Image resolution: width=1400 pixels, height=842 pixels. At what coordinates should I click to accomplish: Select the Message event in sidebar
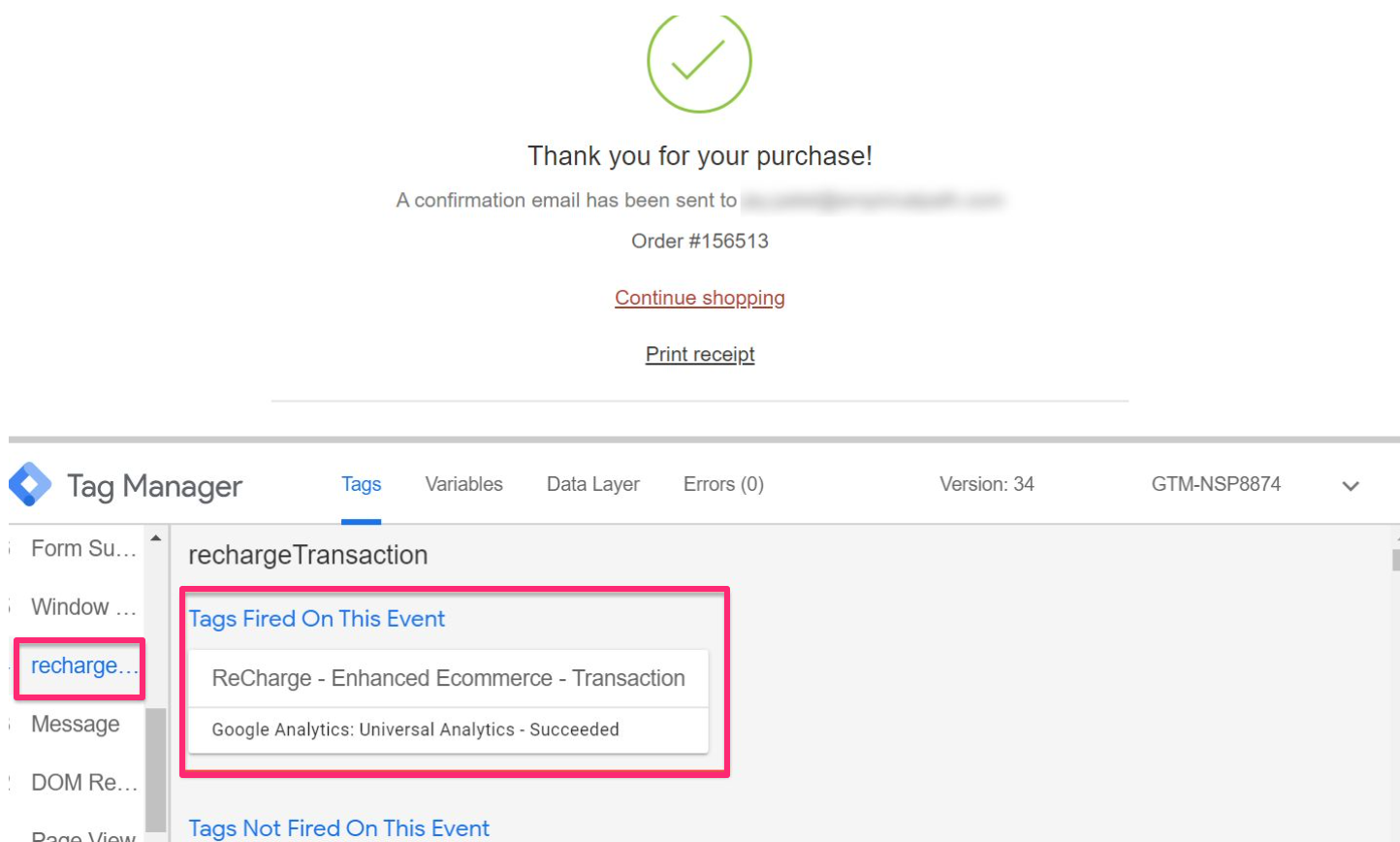(76, 725)
